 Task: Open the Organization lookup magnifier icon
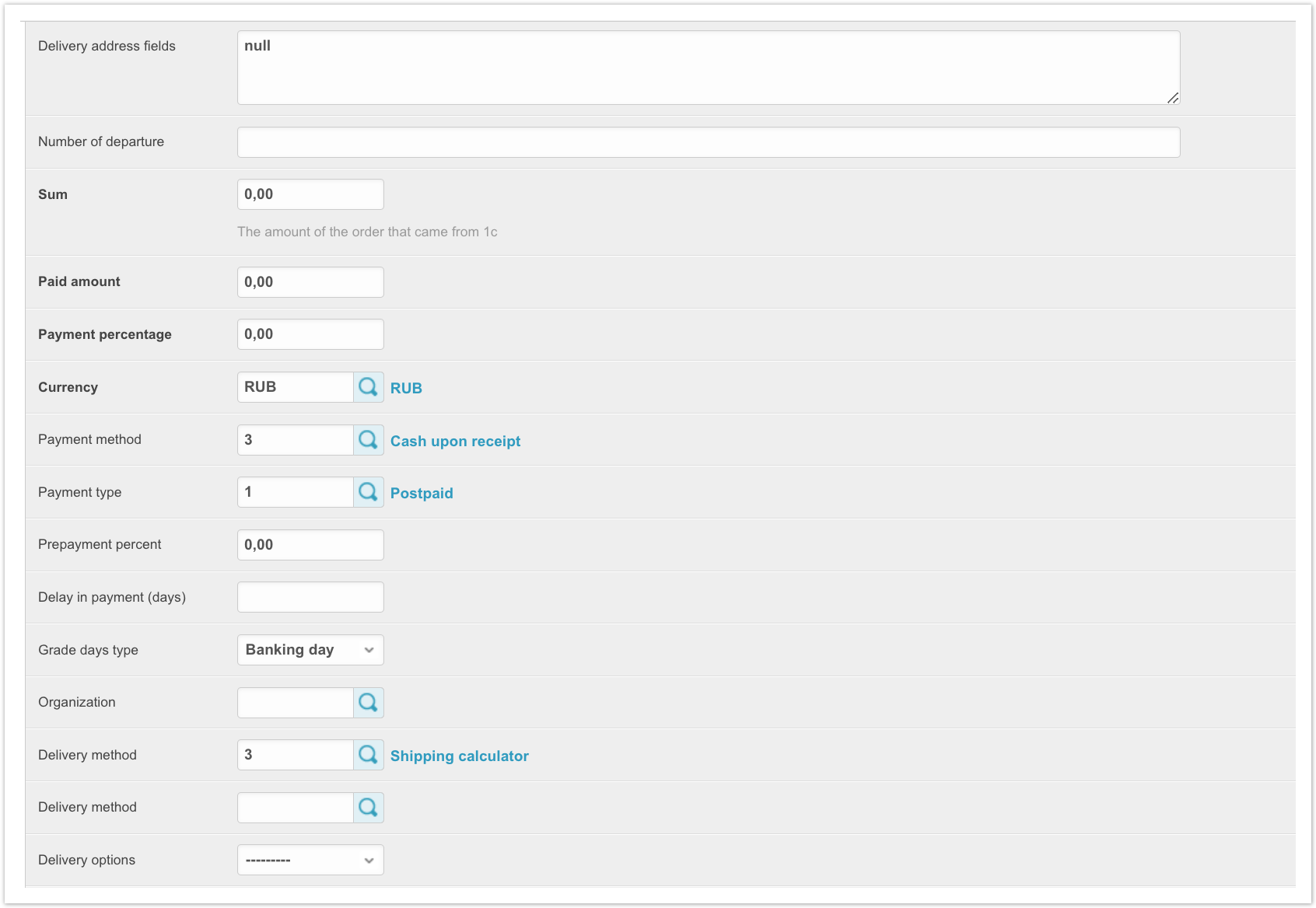(x=368, y=703)
